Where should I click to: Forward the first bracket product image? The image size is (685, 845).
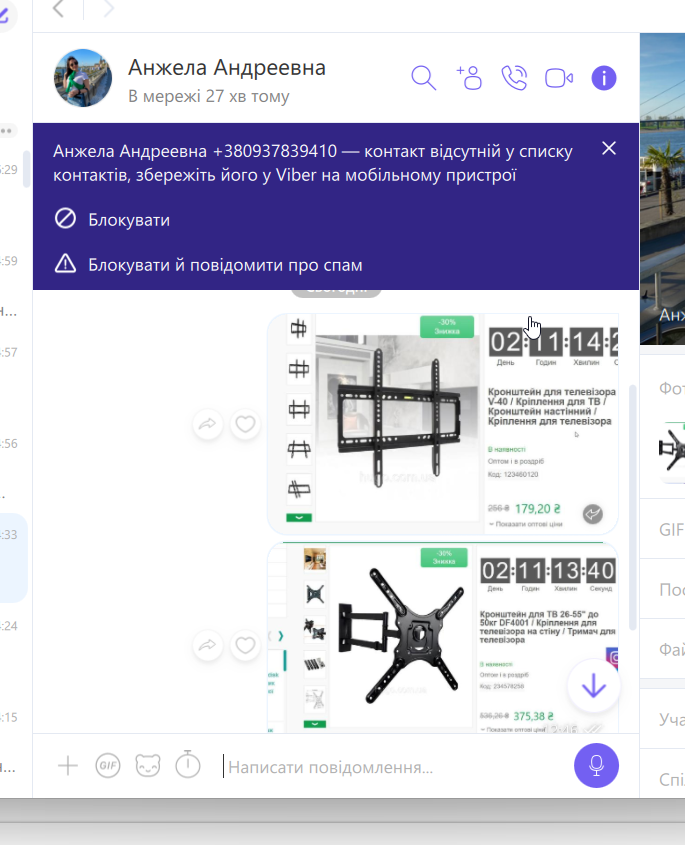coord(207,425)
